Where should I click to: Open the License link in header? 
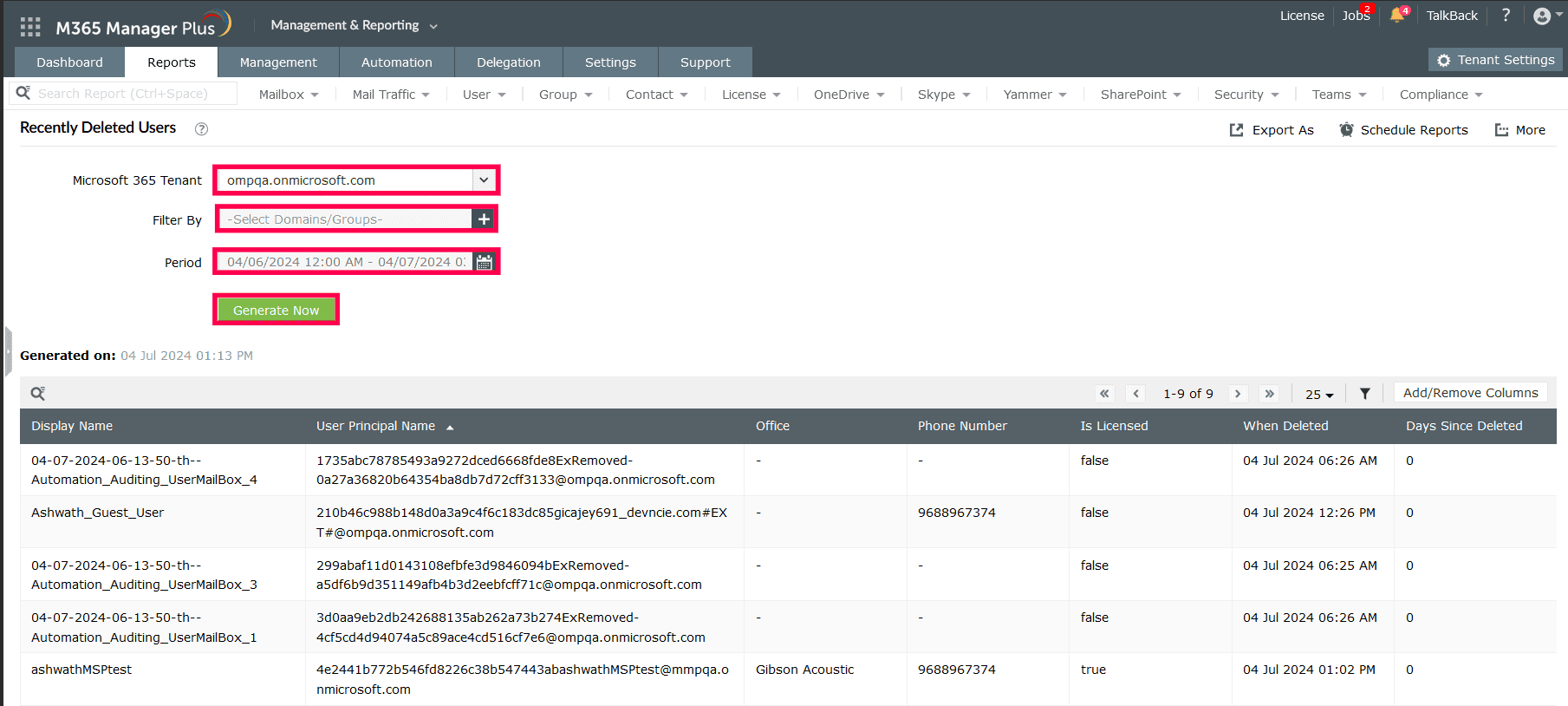[1302, 16]
